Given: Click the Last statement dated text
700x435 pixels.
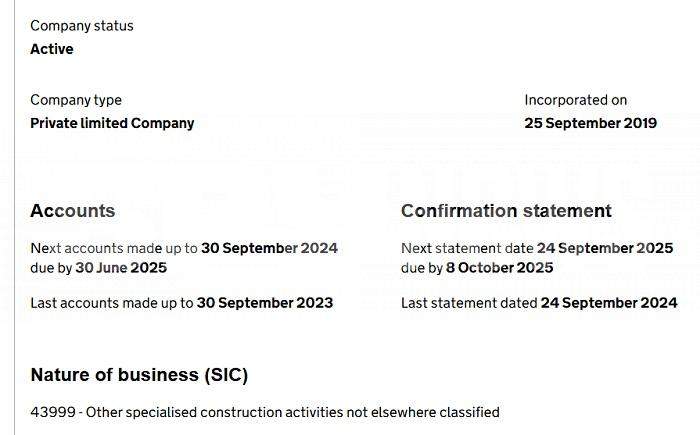Looking at the screenshot, I should pyautogui.click(x=469, y=303).
